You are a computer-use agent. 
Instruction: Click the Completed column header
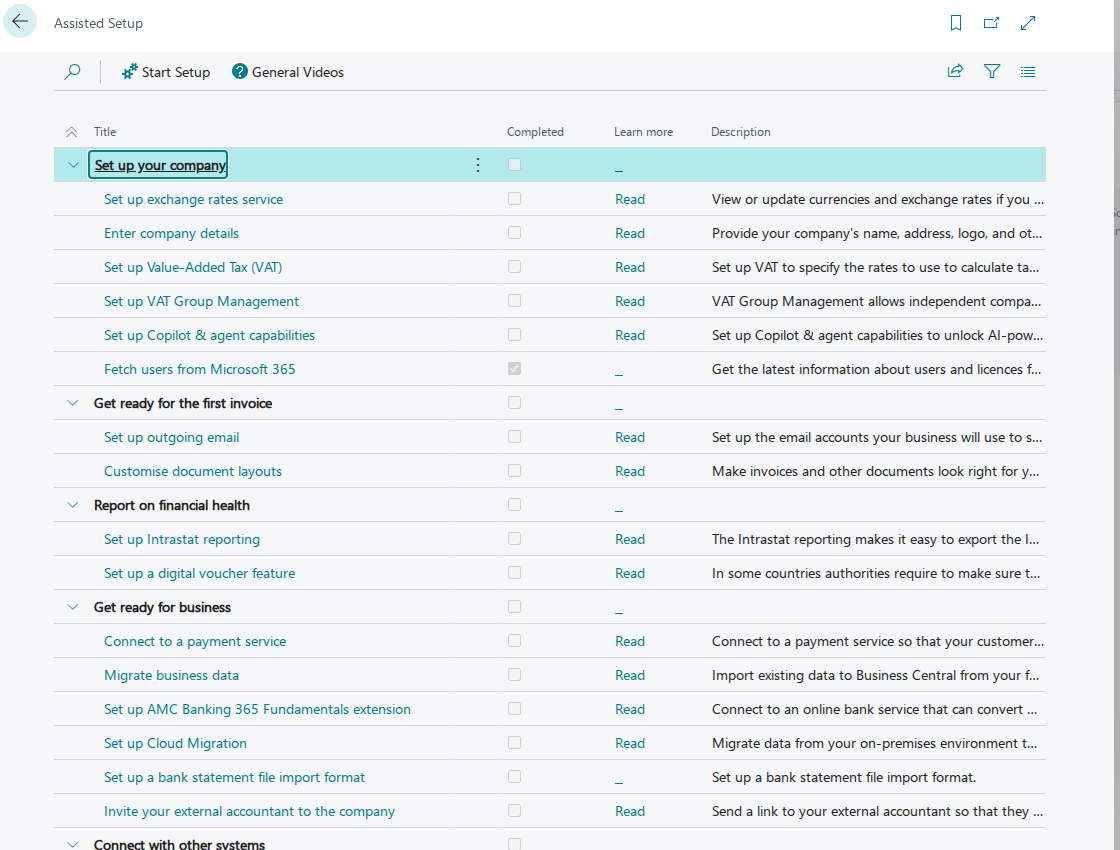click(x=535, y=132)
